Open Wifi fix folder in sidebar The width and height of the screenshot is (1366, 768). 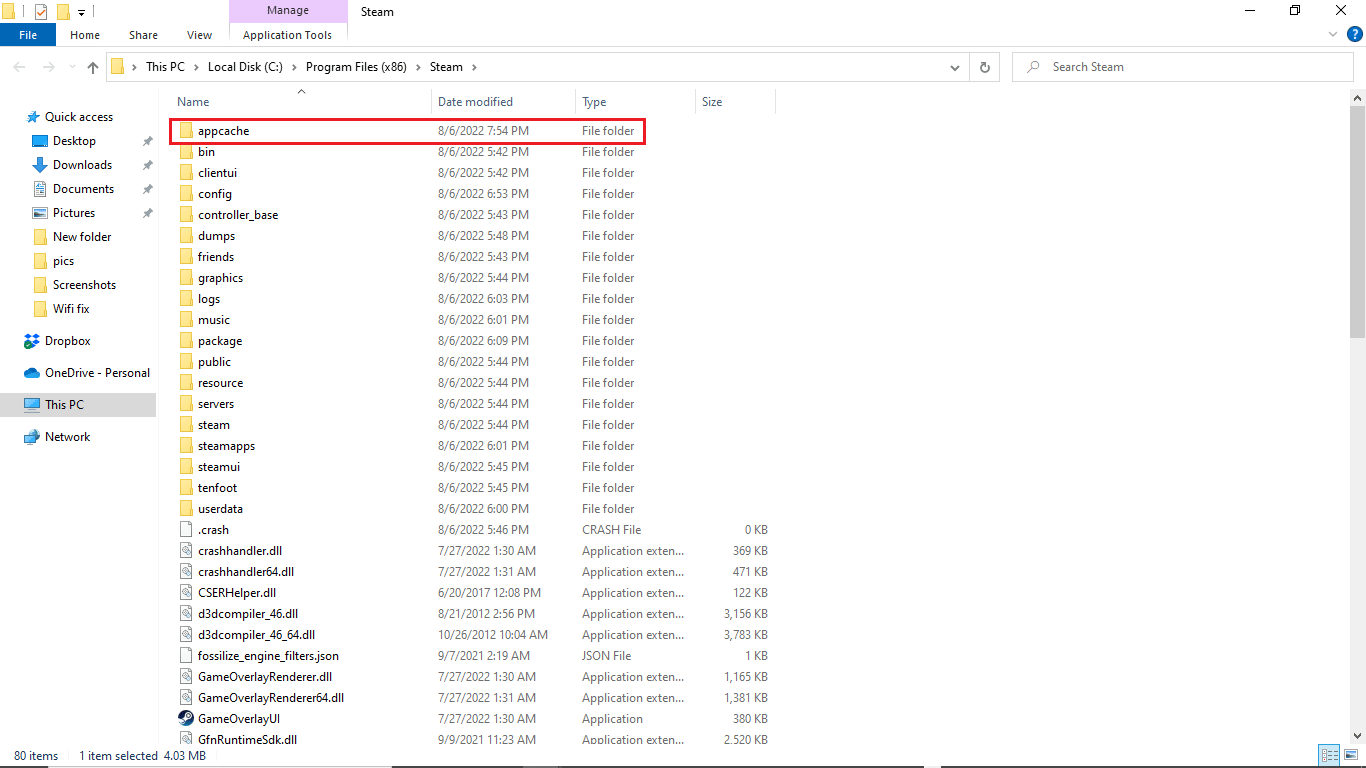pyautogui.click(x=71, y=309)
